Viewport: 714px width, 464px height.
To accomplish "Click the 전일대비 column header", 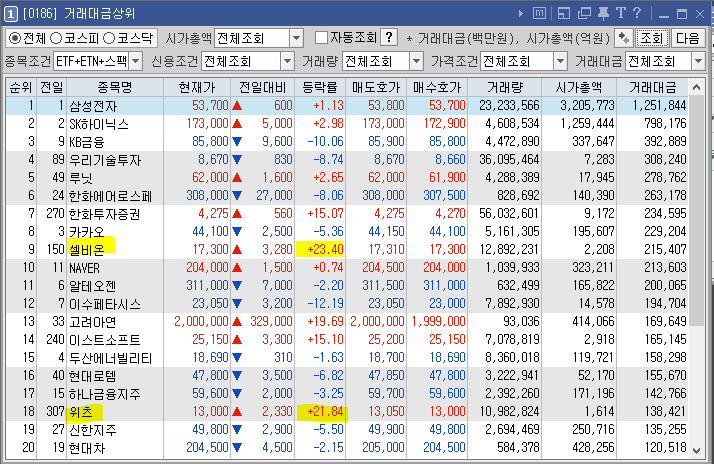I will pyautogui.click(x=263, y=87).
